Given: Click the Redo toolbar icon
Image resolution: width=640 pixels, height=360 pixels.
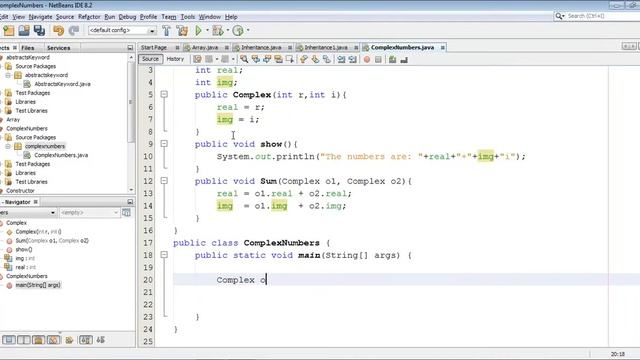Looking at the screenshot, I should 74,31.
